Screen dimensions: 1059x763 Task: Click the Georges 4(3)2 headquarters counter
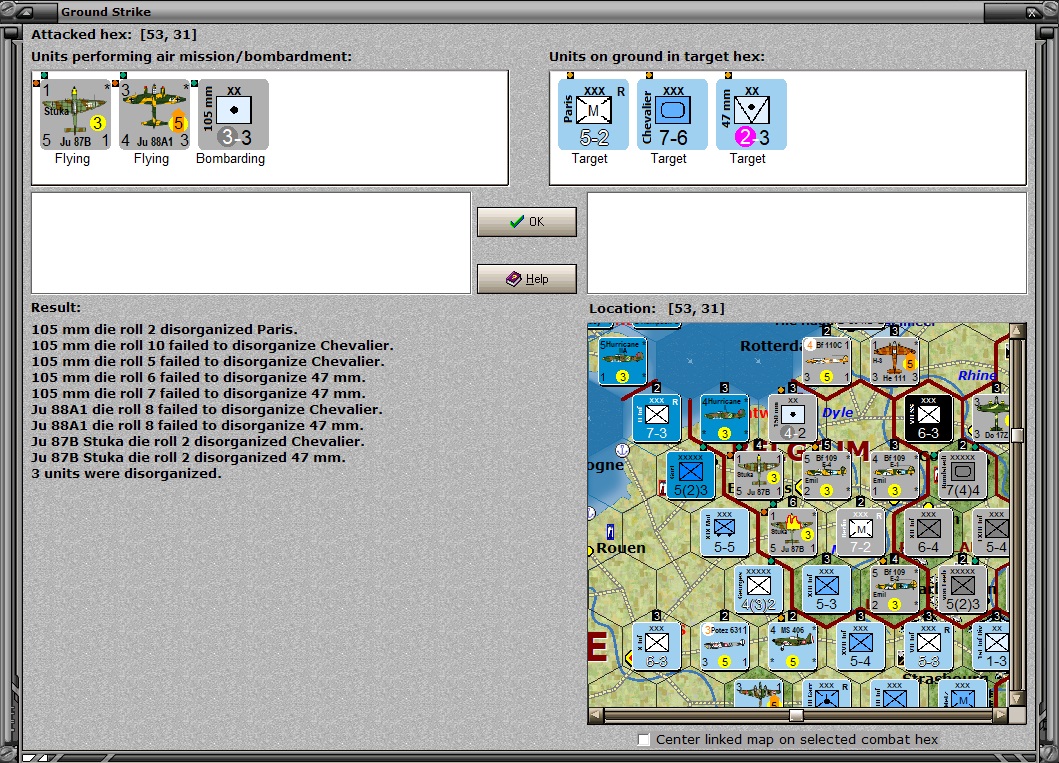click(x=758, y=589)
